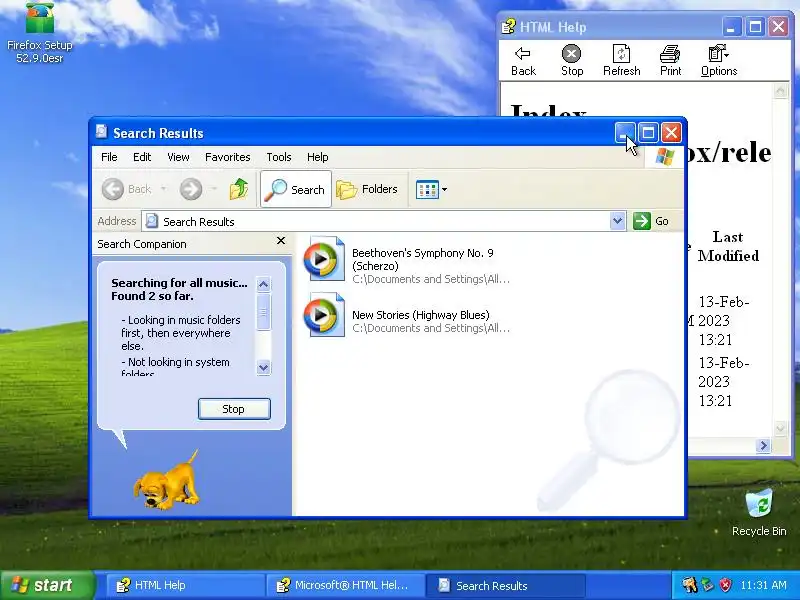Open the File menu
This screenshot has width=800, height=600.
click(x=109, y=157)
